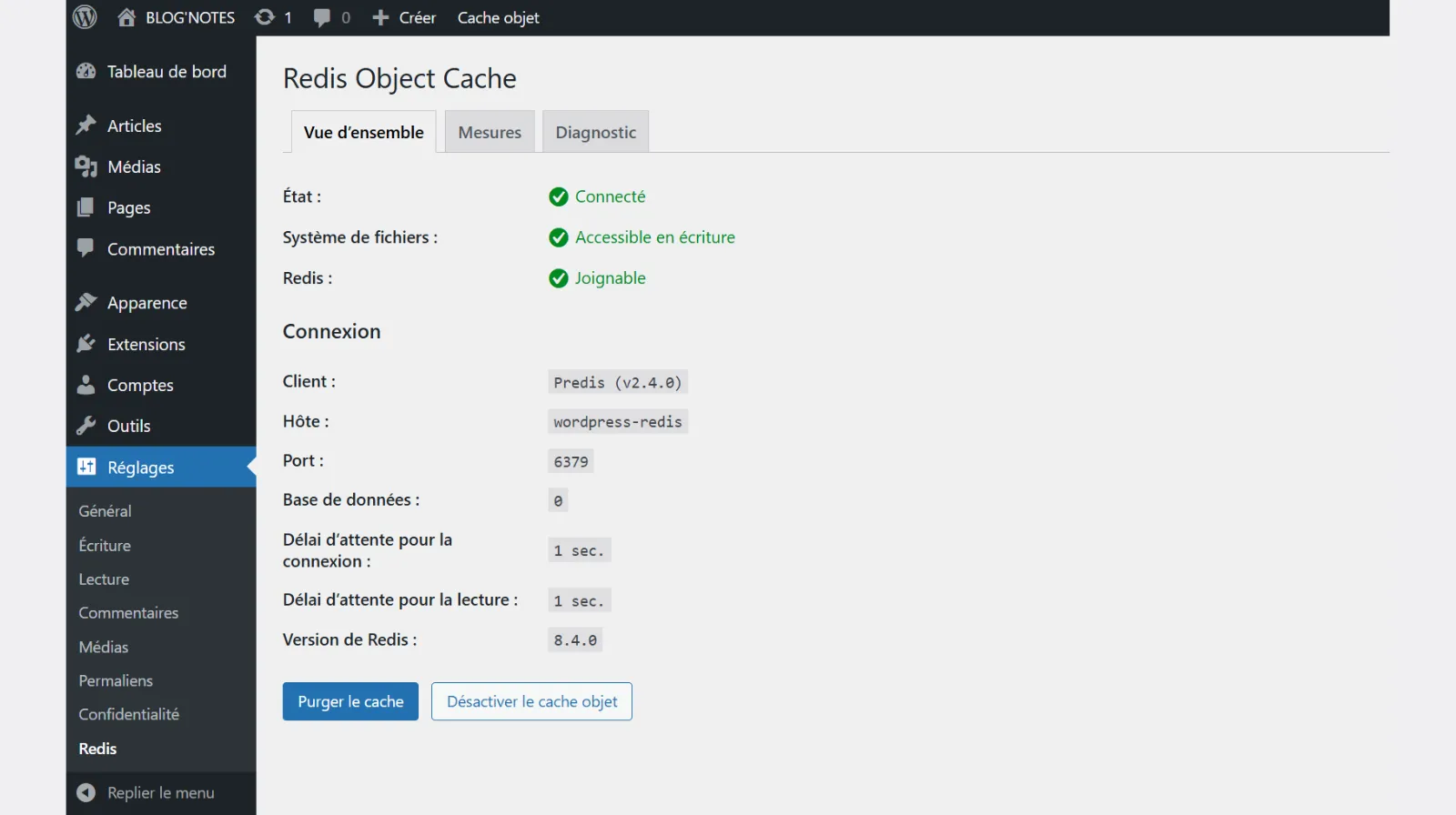This screenshot has width=1456, height=815.
Task: Go to Confidentialité settings page
Action: pyautogui.click(x=128, y=714)
